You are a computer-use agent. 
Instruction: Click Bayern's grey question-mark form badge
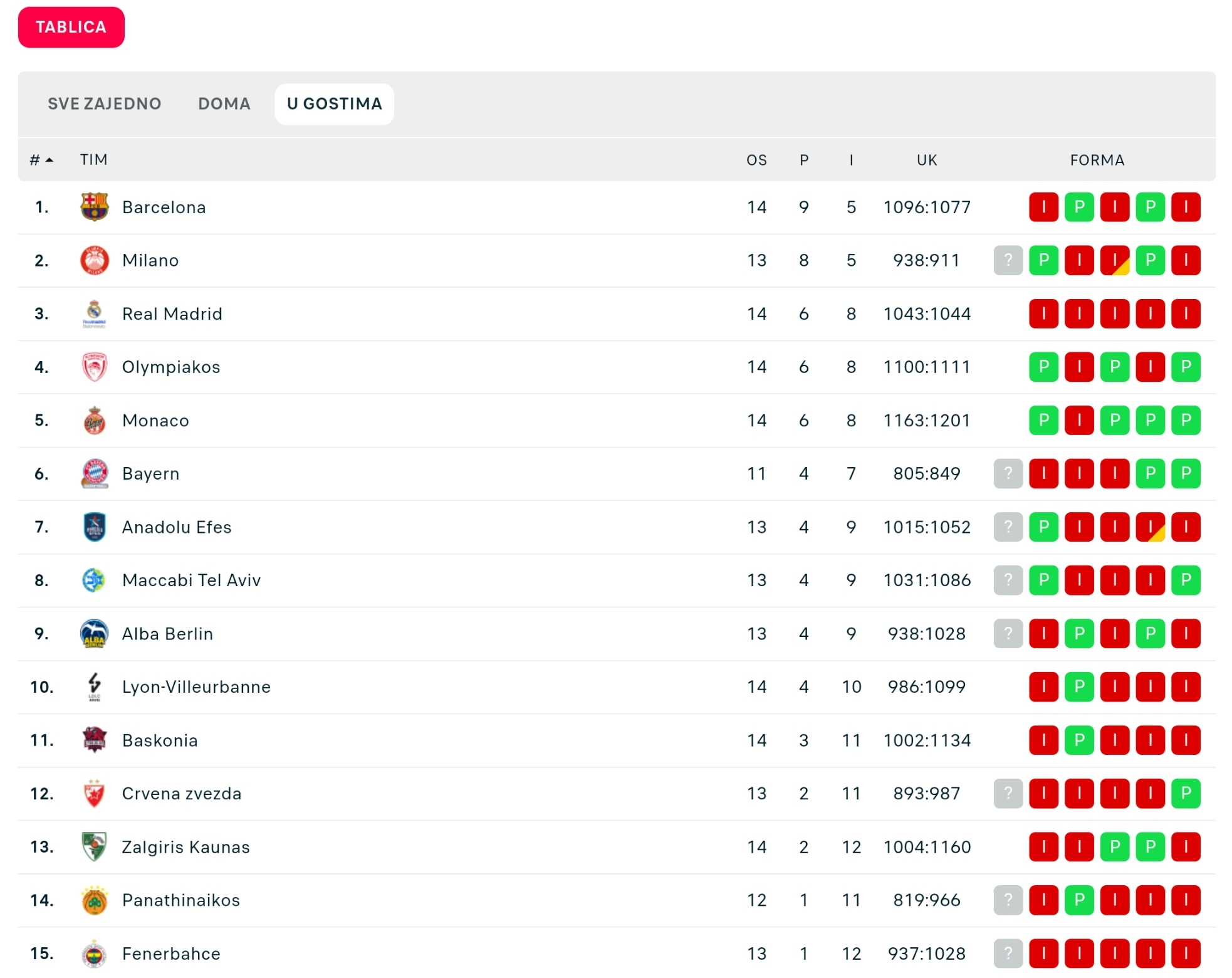coord(1008,473)
